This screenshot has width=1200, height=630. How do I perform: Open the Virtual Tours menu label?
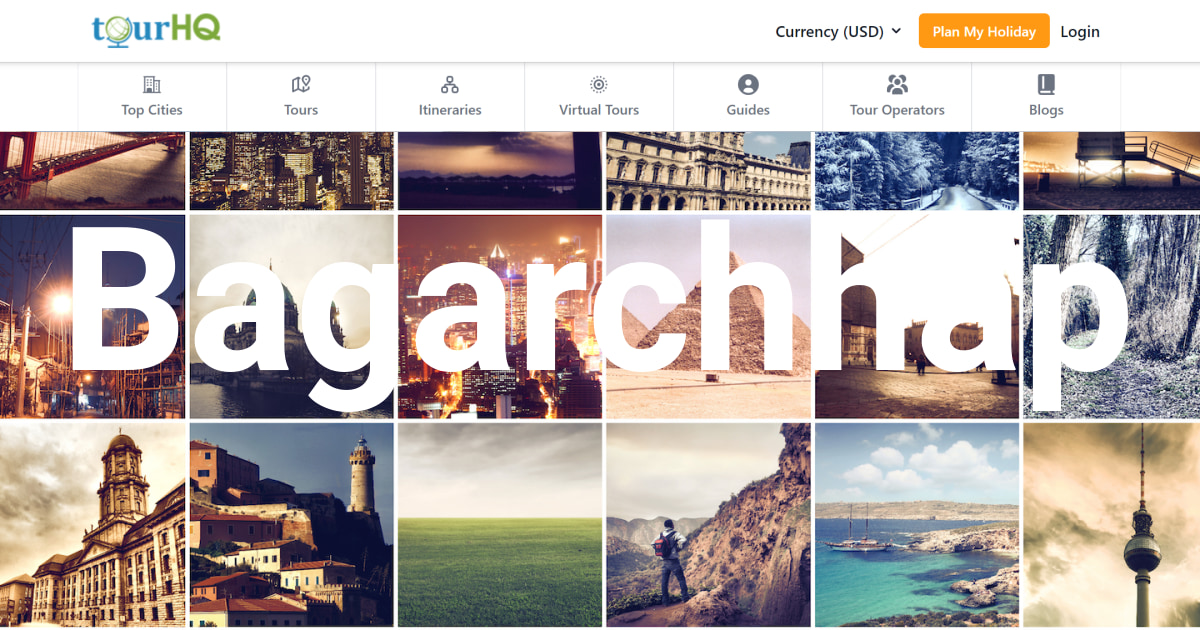(599, 110)
